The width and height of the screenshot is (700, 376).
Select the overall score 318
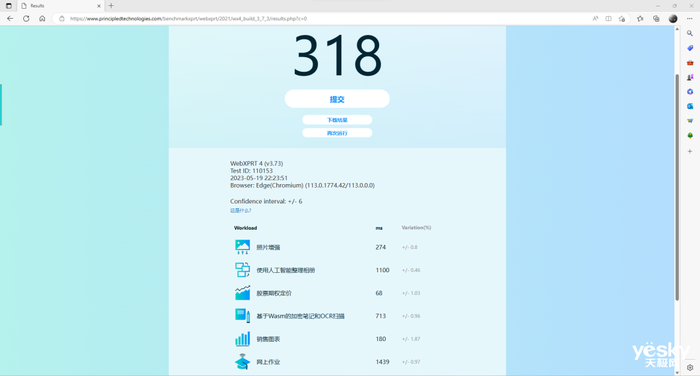tap(338, 56)
